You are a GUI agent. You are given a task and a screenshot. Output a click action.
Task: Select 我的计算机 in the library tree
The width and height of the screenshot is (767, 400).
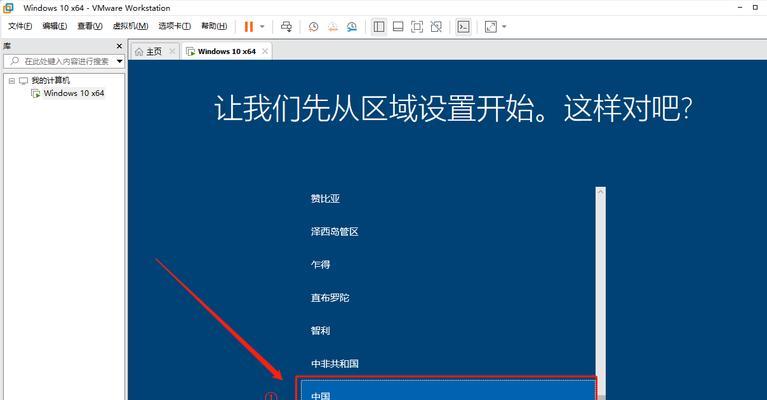coord(50,80)
